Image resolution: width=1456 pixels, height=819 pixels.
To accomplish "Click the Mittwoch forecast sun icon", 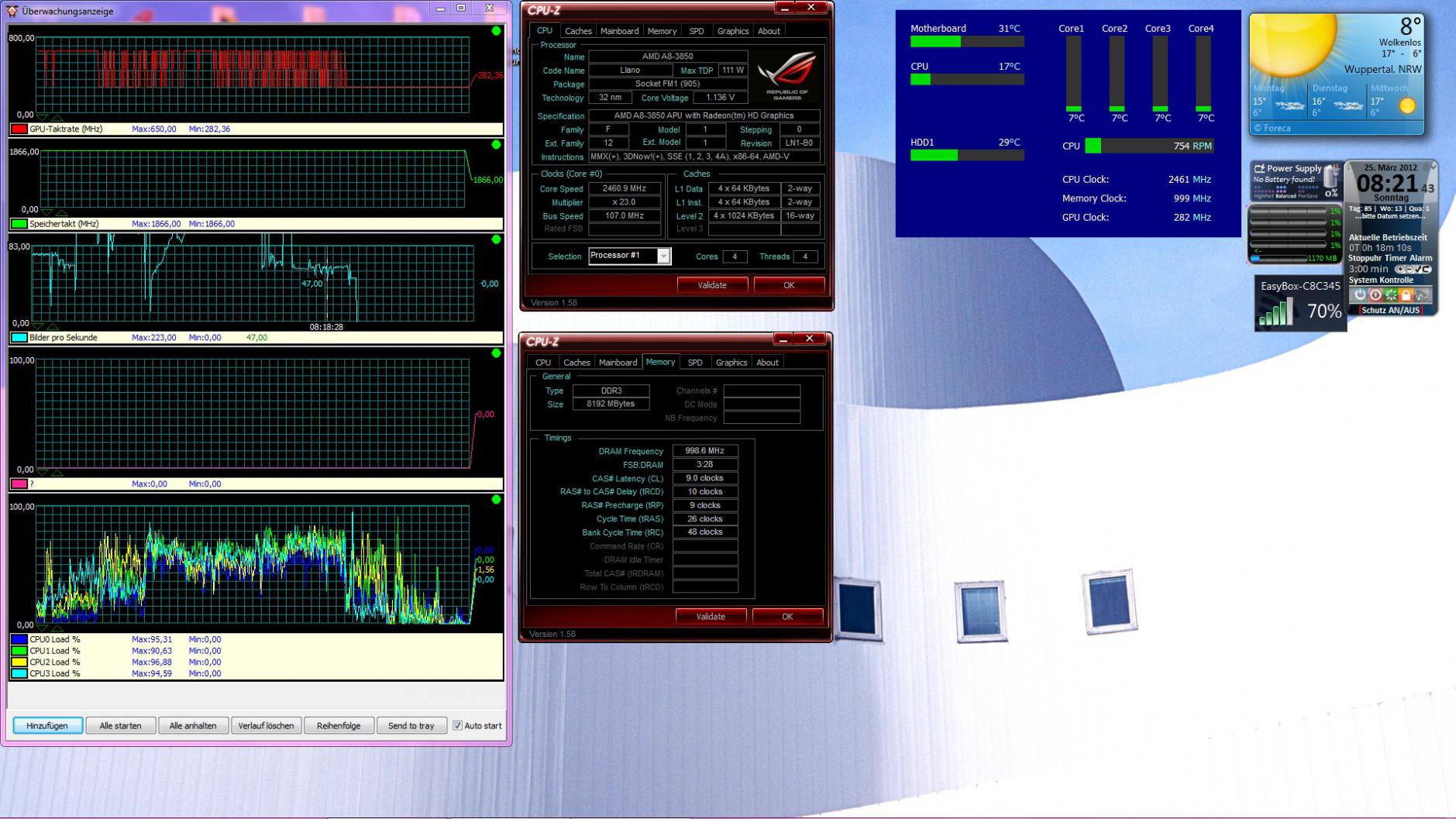I will click(x=1407, y=105).
